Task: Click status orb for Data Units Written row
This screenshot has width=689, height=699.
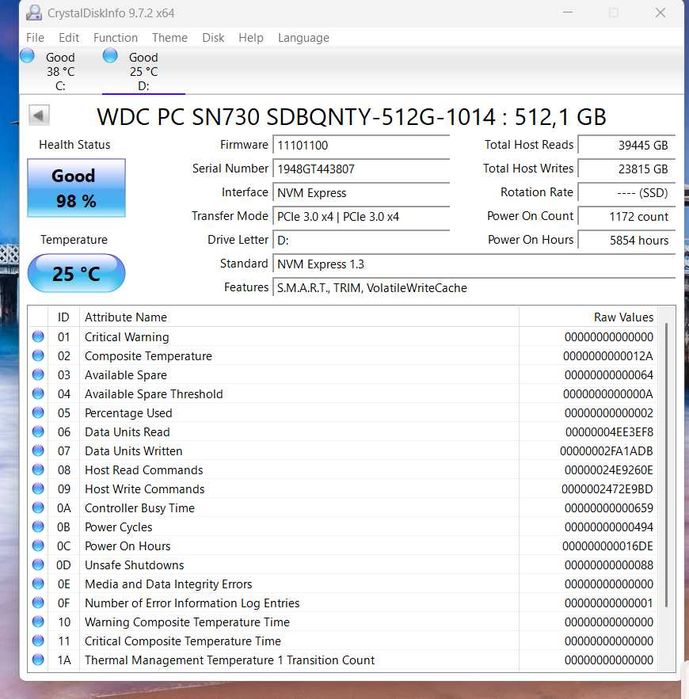Action: coord(38,451)
